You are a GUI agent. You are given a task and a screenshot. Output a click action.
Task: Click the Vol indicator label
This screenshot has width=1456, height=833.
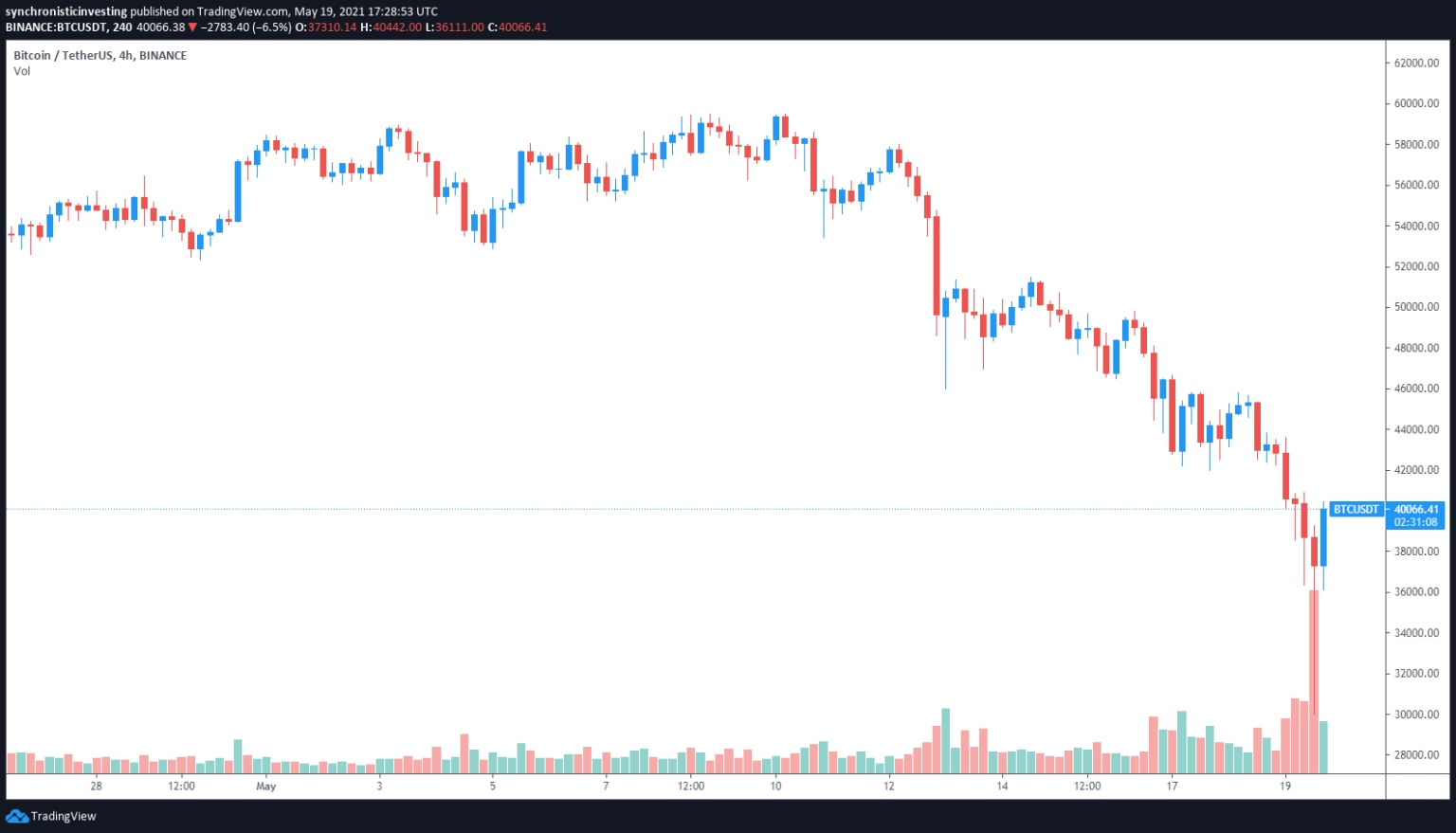pos(22,71)
